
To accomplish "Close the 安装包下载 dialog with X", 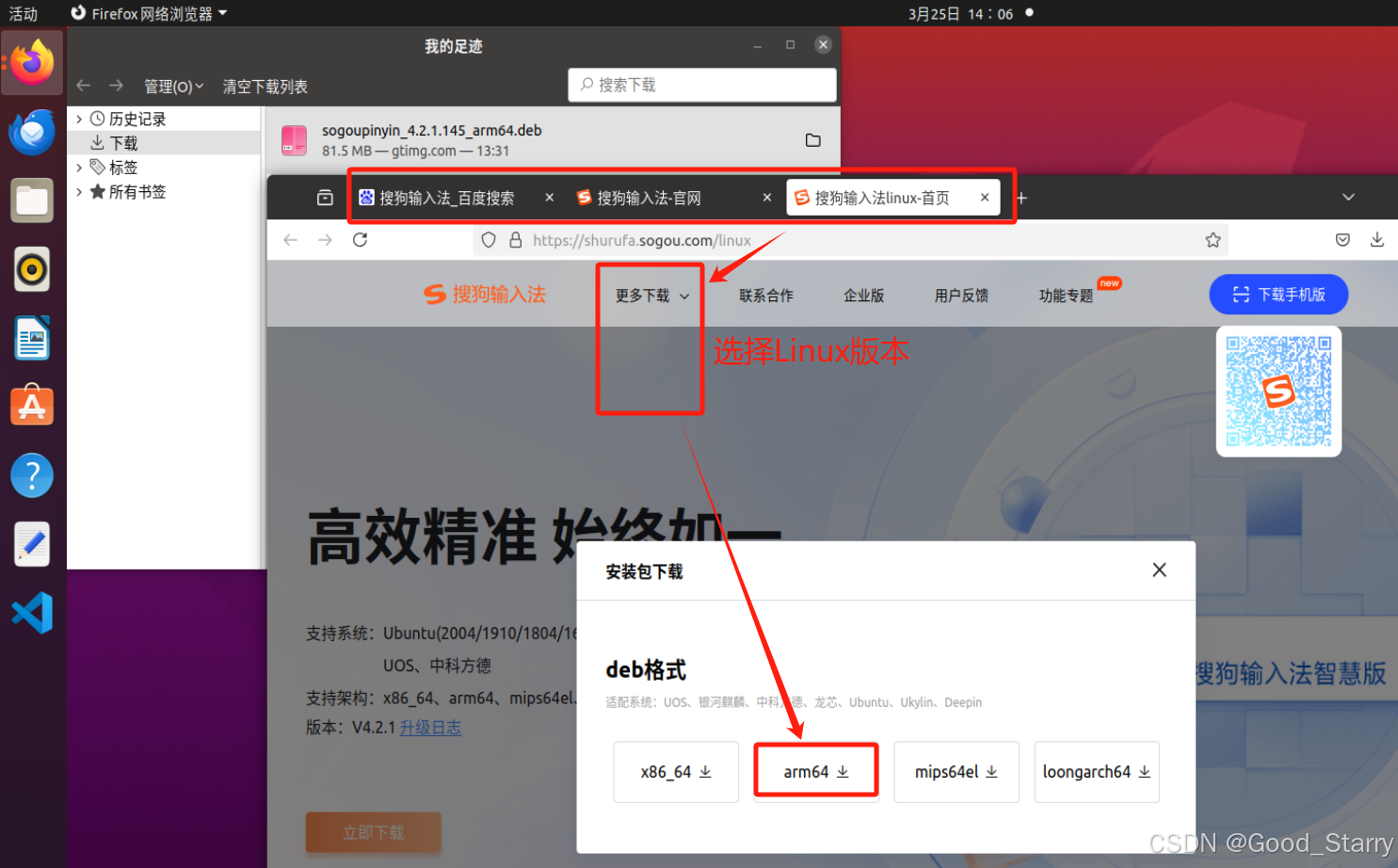I will pyautogui.click(x=1160, y=570).
